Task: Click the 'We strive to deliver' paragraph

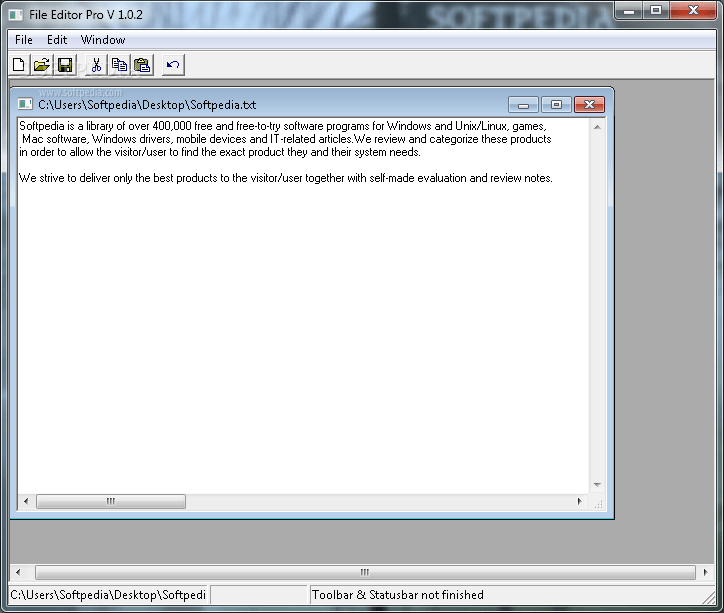Action: [286, 178]
